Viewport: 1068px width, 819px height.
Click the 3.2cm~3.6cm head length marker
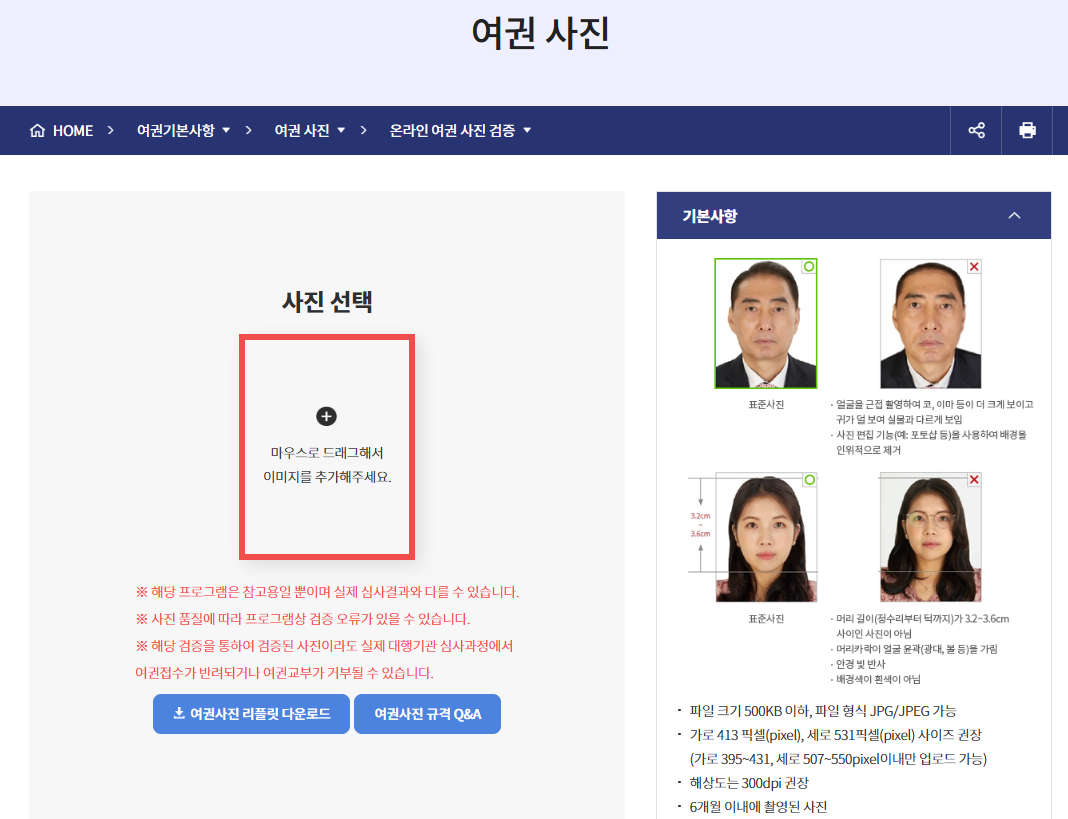pyautogui.click(x=700, y=525)
